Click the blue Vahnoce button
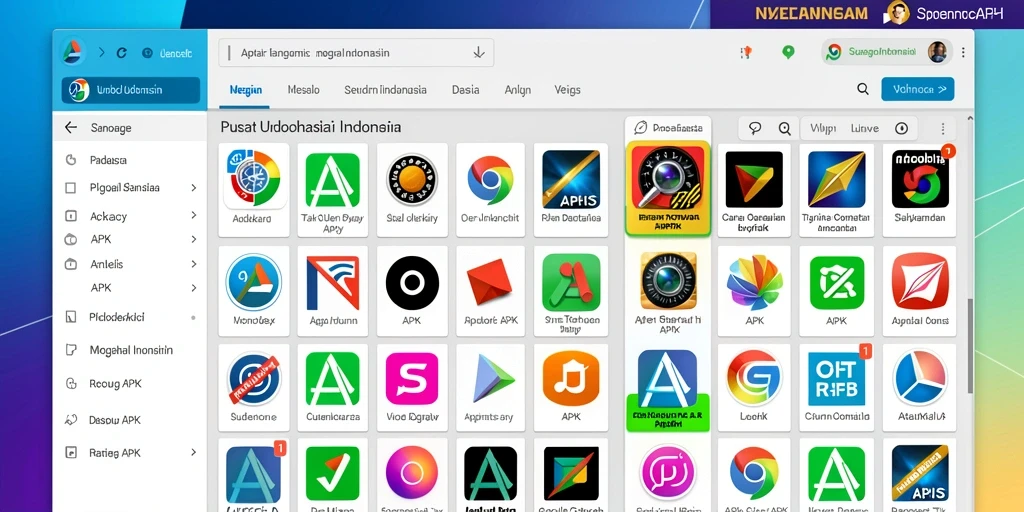This screenshot has width=1024, height=512. coord(918,89)
